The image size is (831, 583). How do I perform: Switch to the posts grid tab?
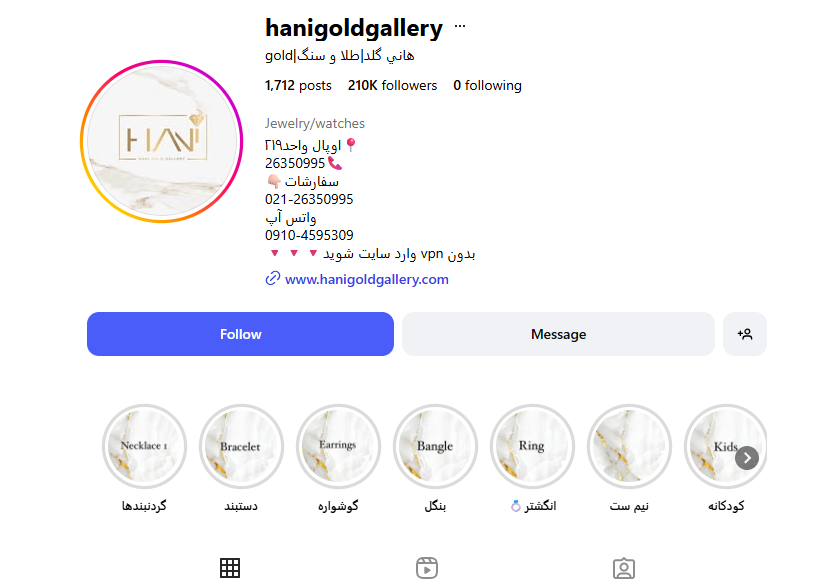point(230,568)
